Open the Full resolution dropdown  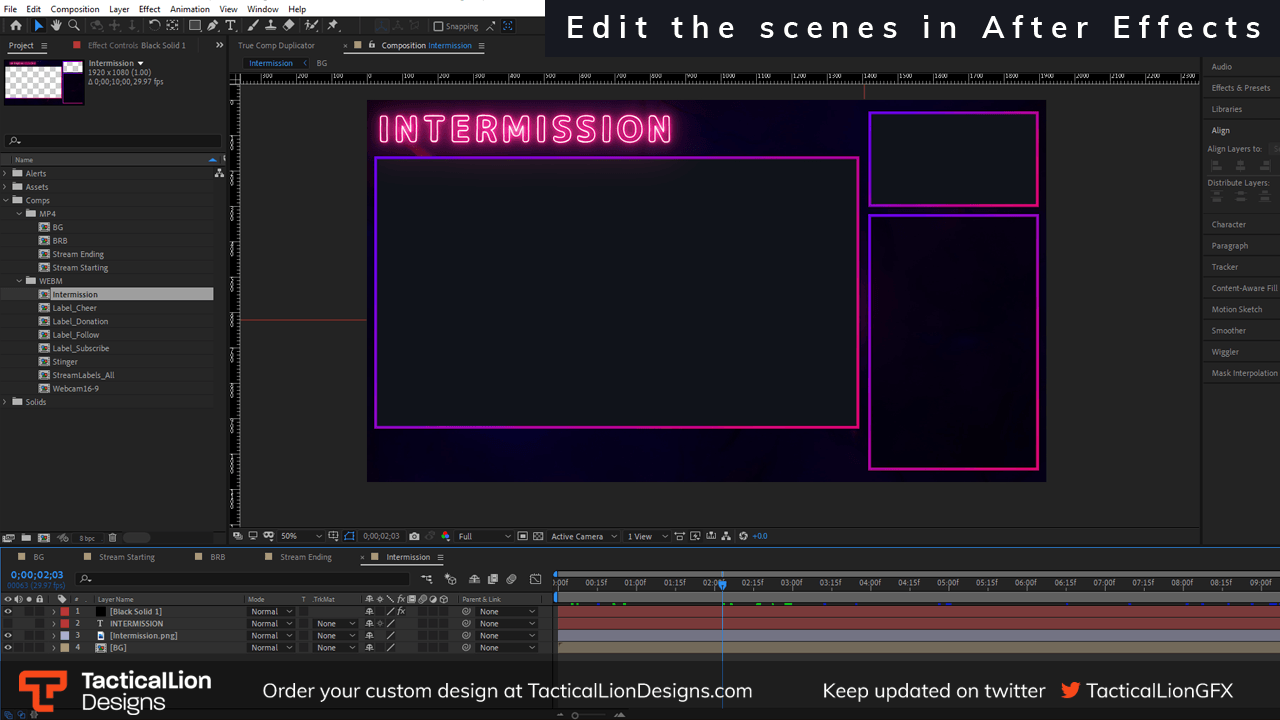[485, 536]
